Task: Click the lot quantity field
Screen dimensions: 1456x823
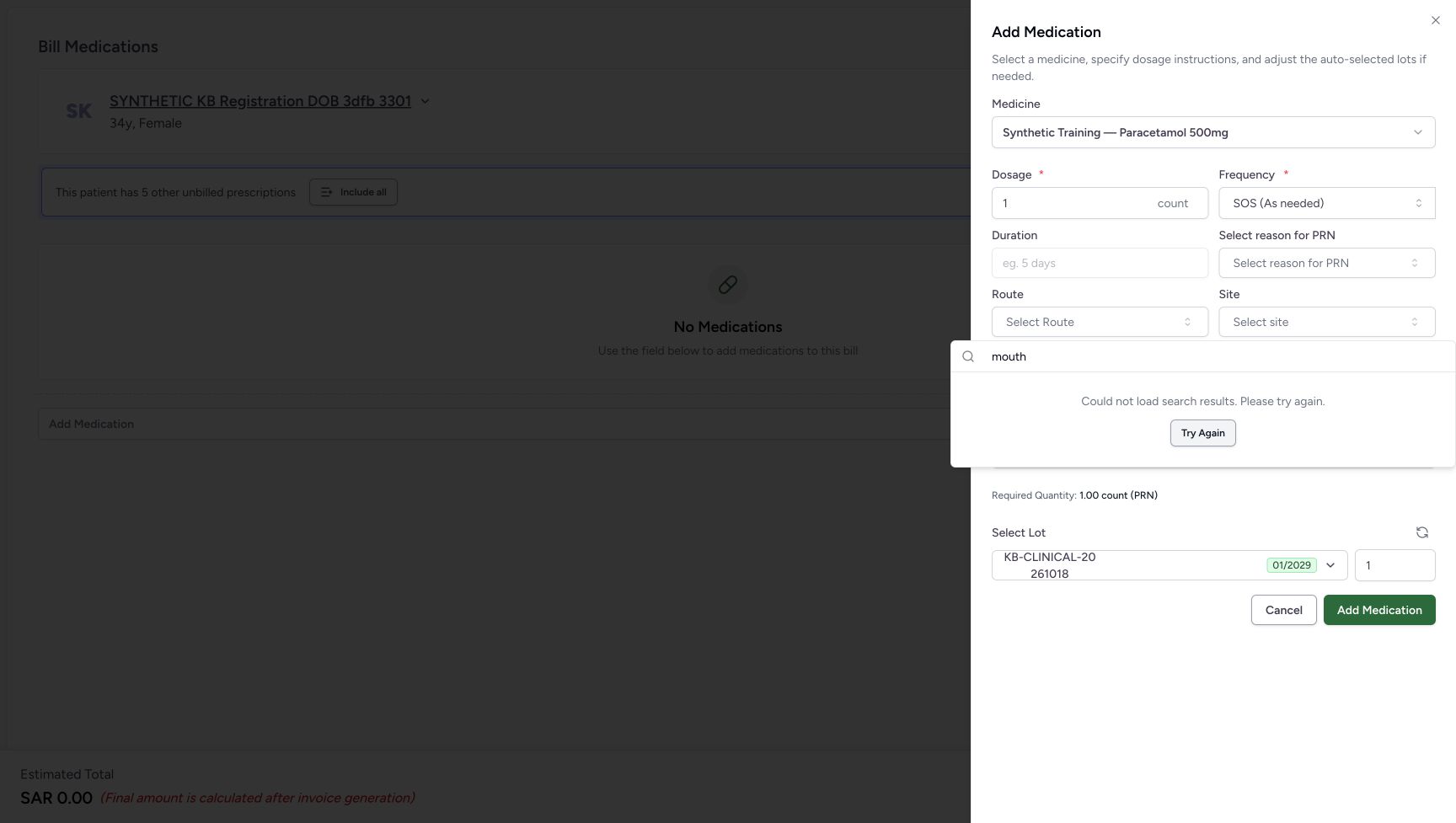Action: [x=1394, y=565]
